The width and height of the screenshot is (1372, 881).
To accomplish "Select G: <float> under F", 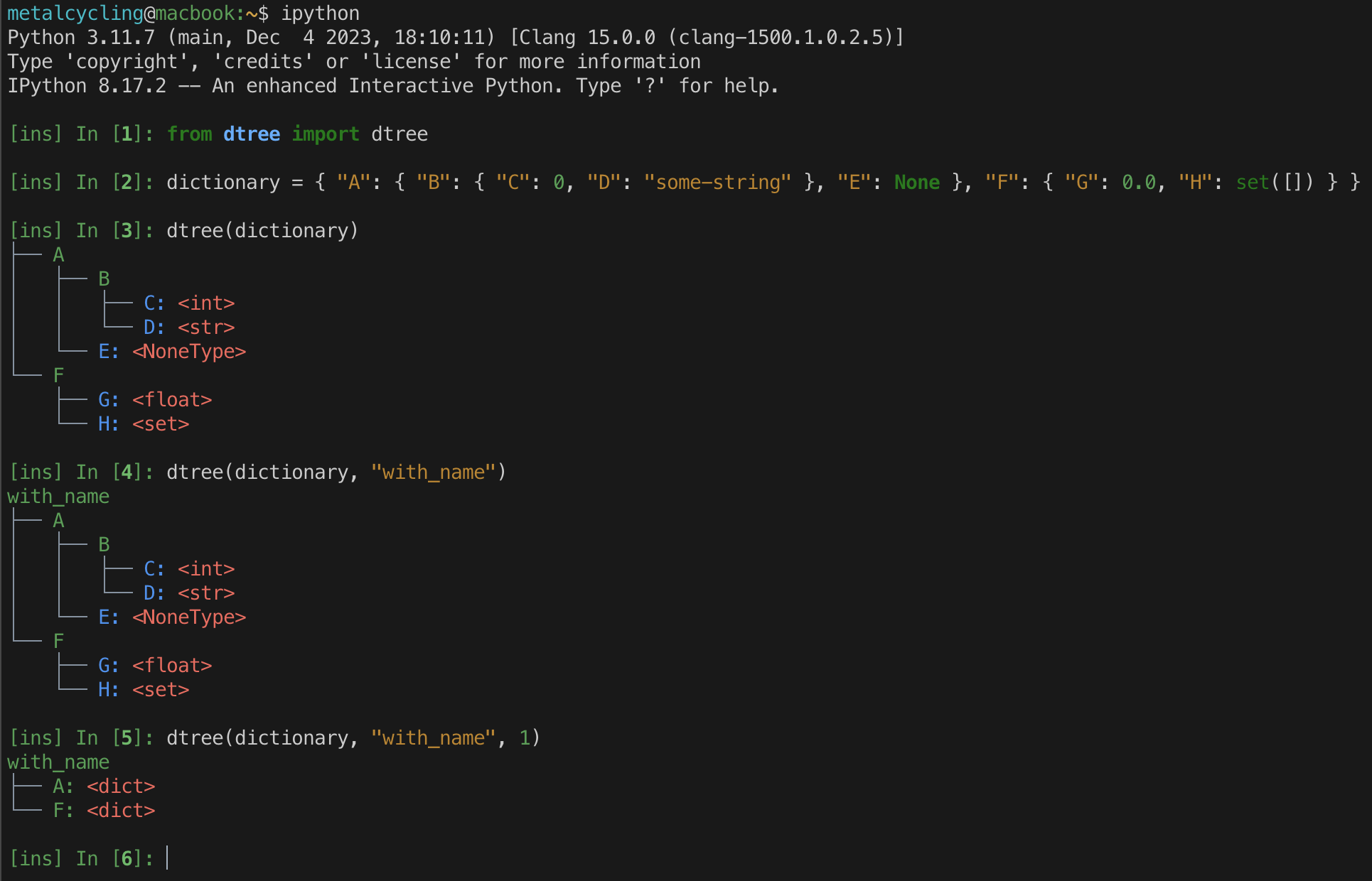I will coord(157,399).
